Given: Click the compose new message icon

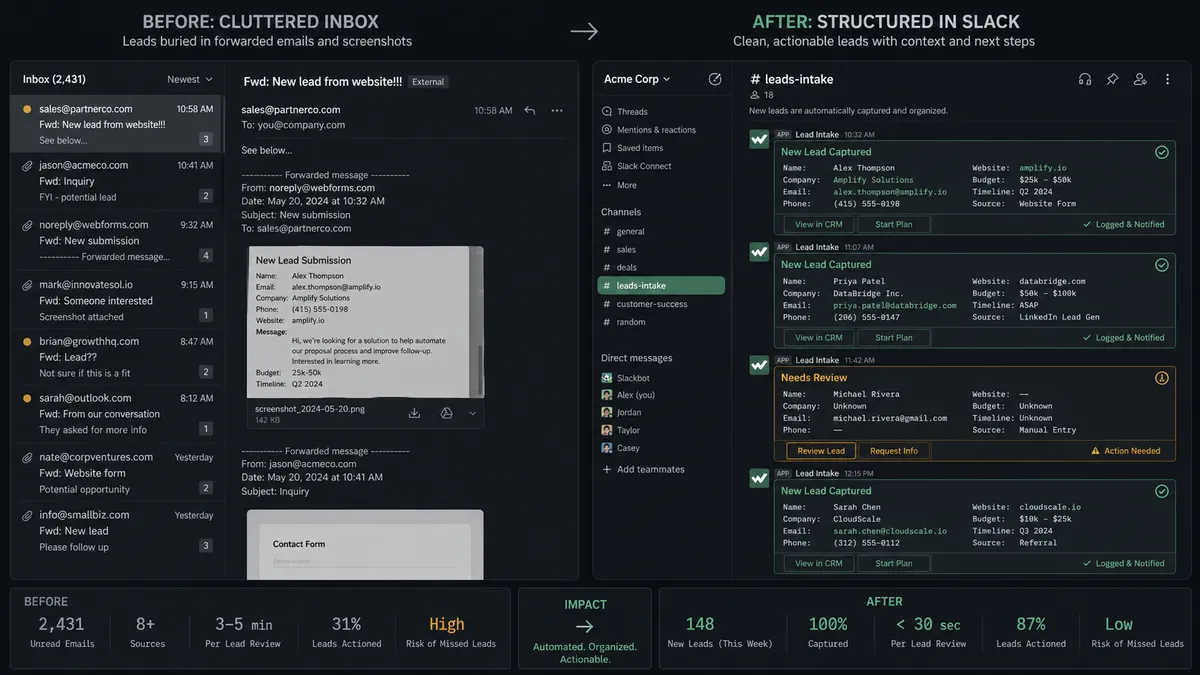Looking at the screenshot, I should 715,79.
